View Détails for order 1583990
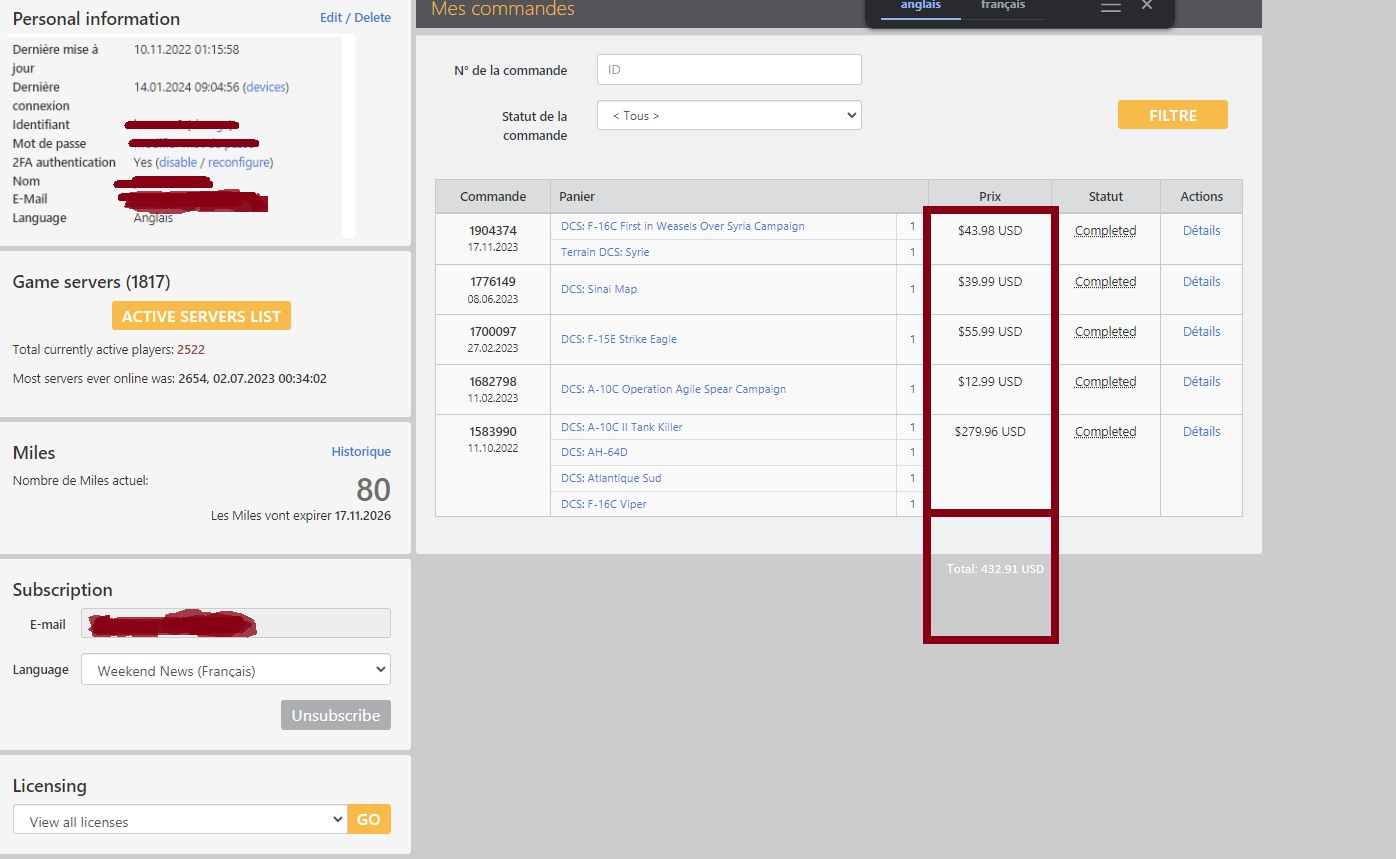This screenshot has width=1396, height=859. click(1201, 431)
